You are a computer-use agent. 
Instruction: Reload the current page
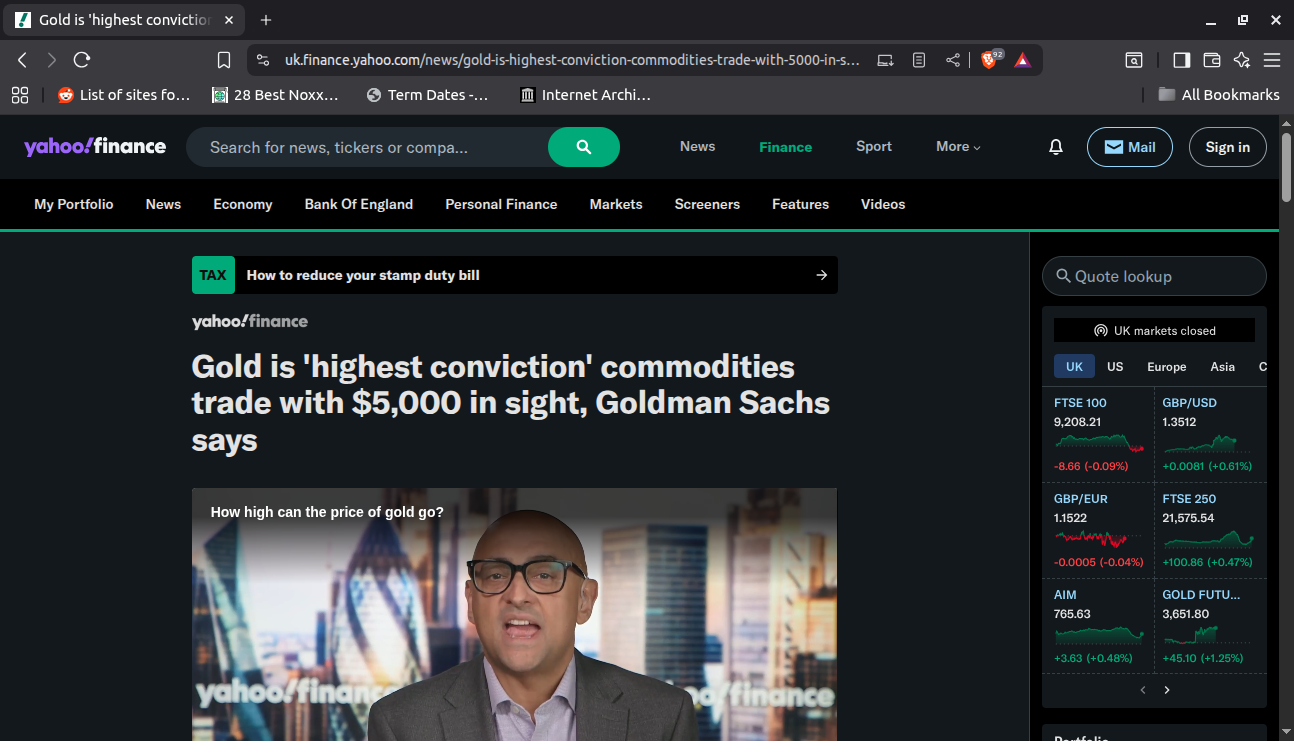click(x=82, y=60)
